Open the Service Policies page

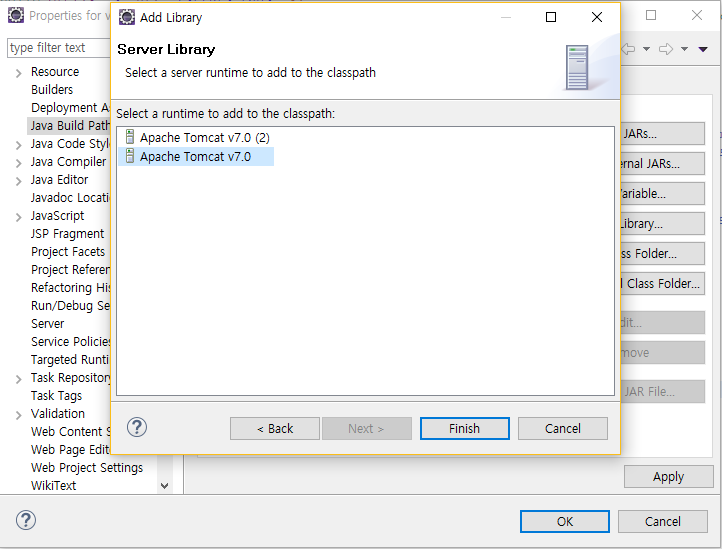coord(70,341)
